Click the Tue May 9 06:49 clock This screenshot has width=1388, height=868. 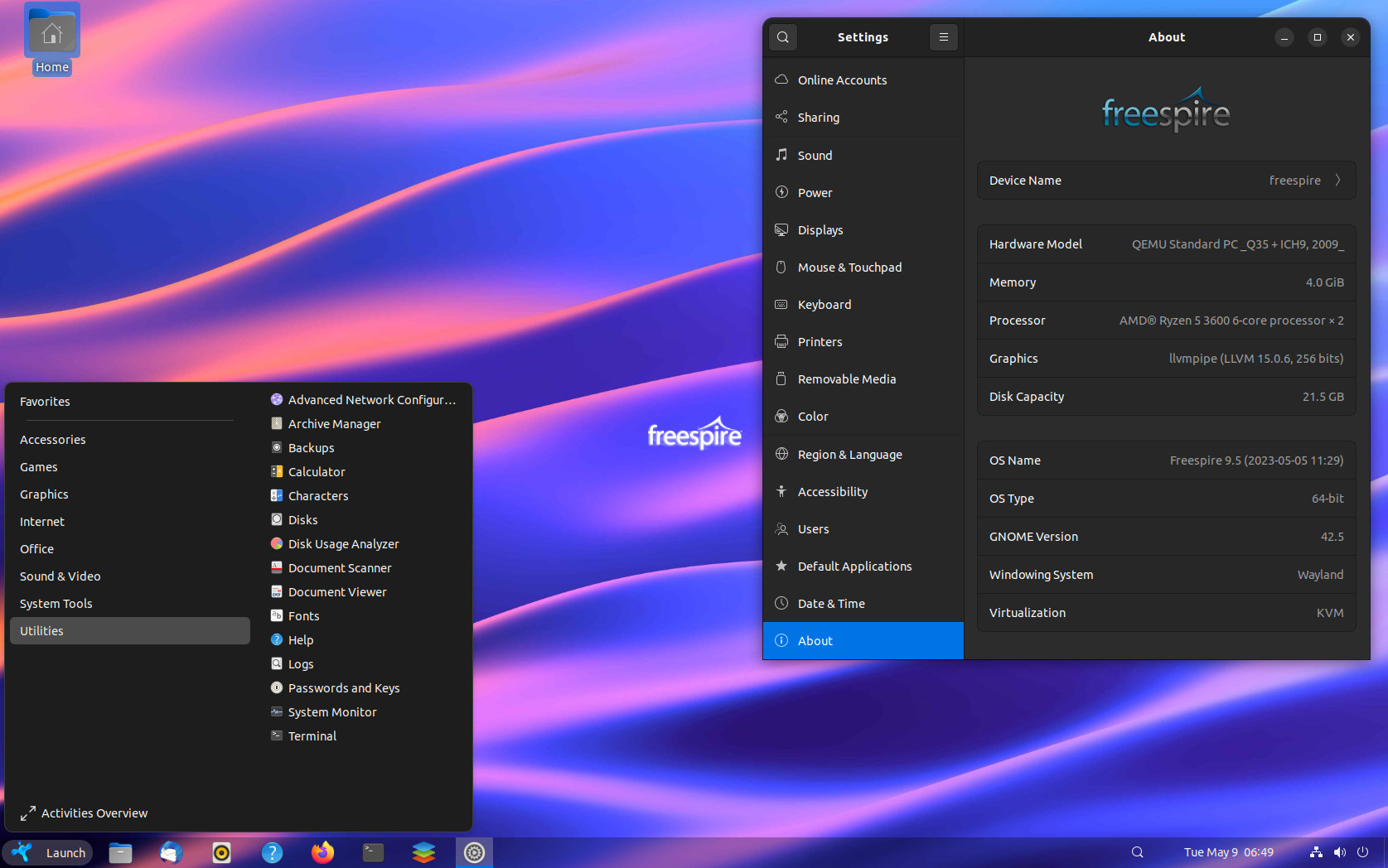click(x=1228, y=852)
